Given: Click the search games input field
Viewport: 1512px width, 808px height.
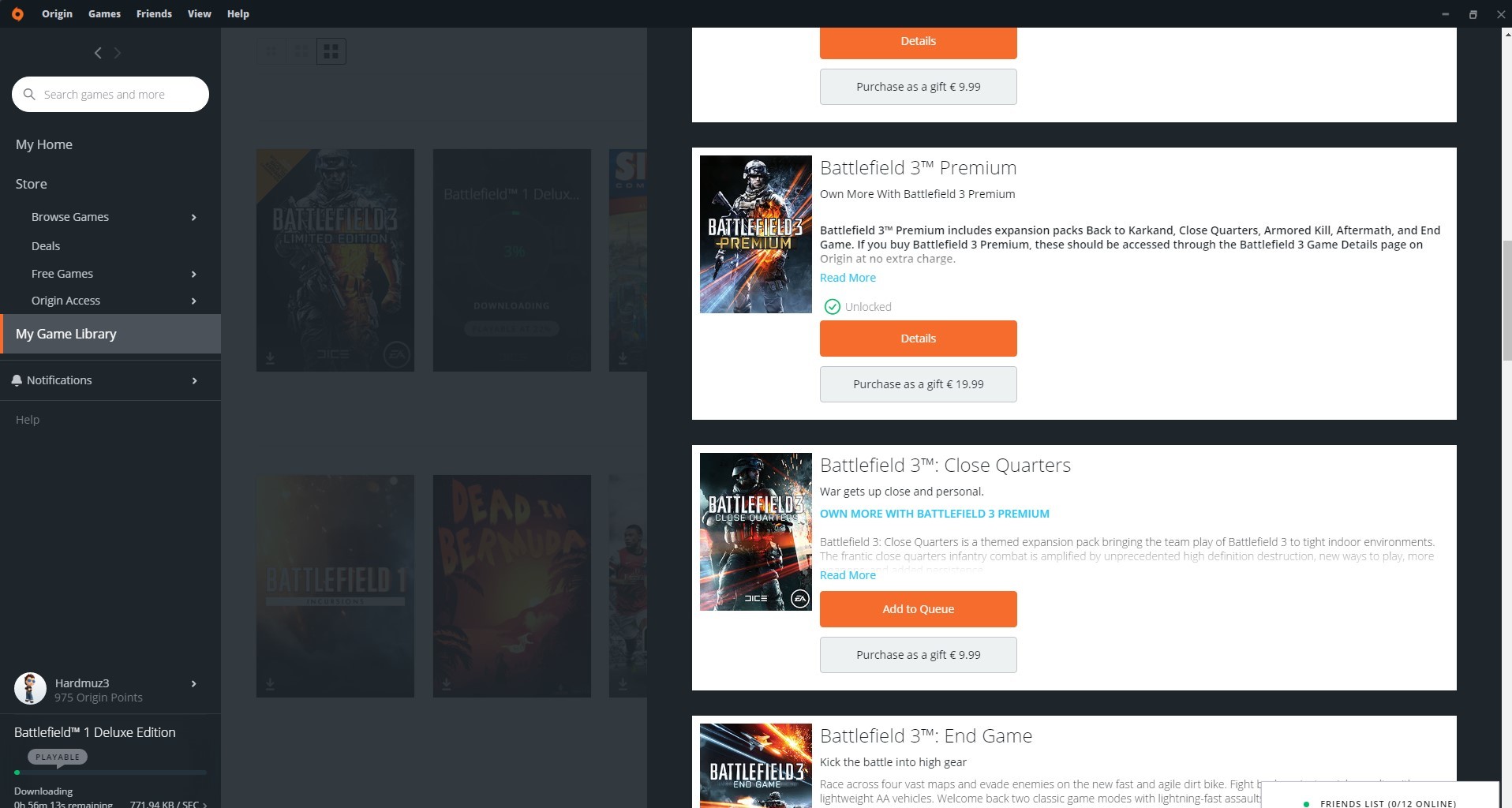Looking at the screenshot, I should 110,95.
